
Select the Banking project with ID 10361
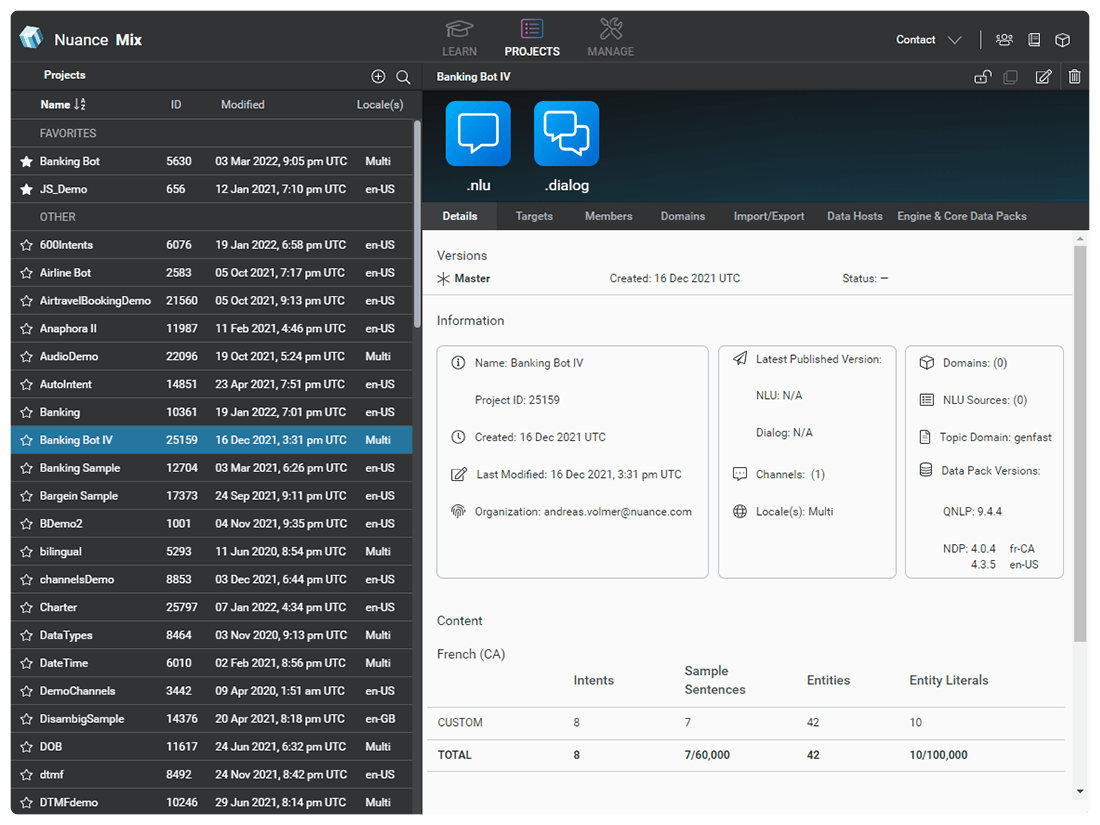211,412
